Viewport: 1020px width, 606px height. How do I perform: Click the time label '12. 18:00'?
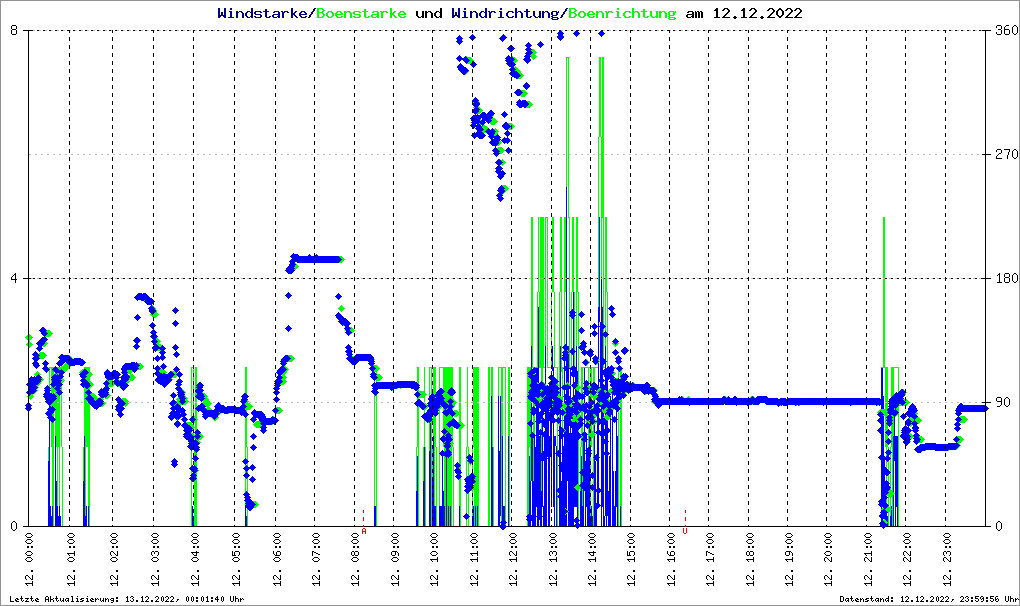[x=750, y=559]
